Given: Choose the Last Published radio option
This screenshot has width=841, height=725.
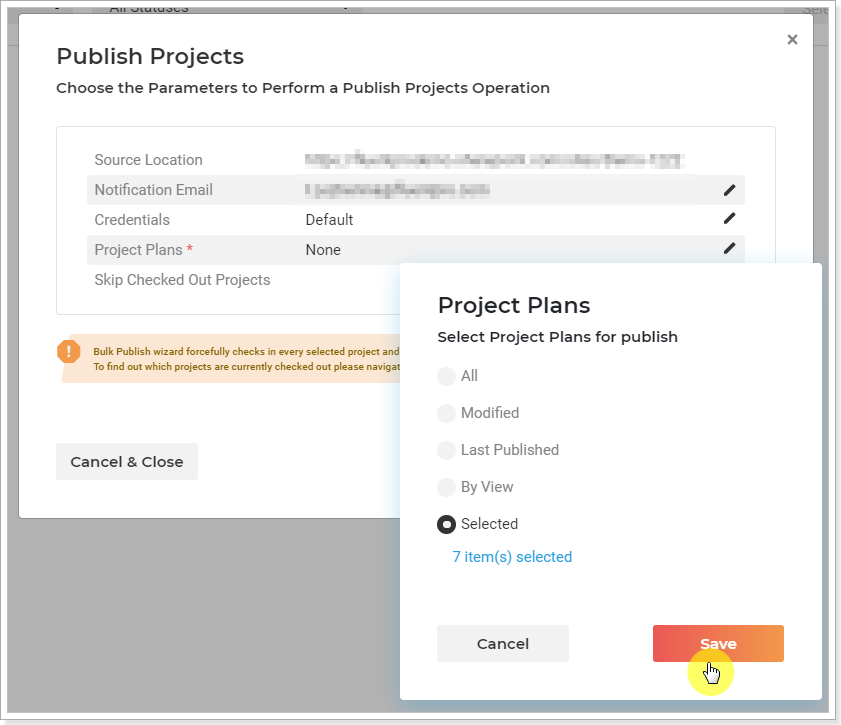Looking at the screenshot, I should (446, 450).
